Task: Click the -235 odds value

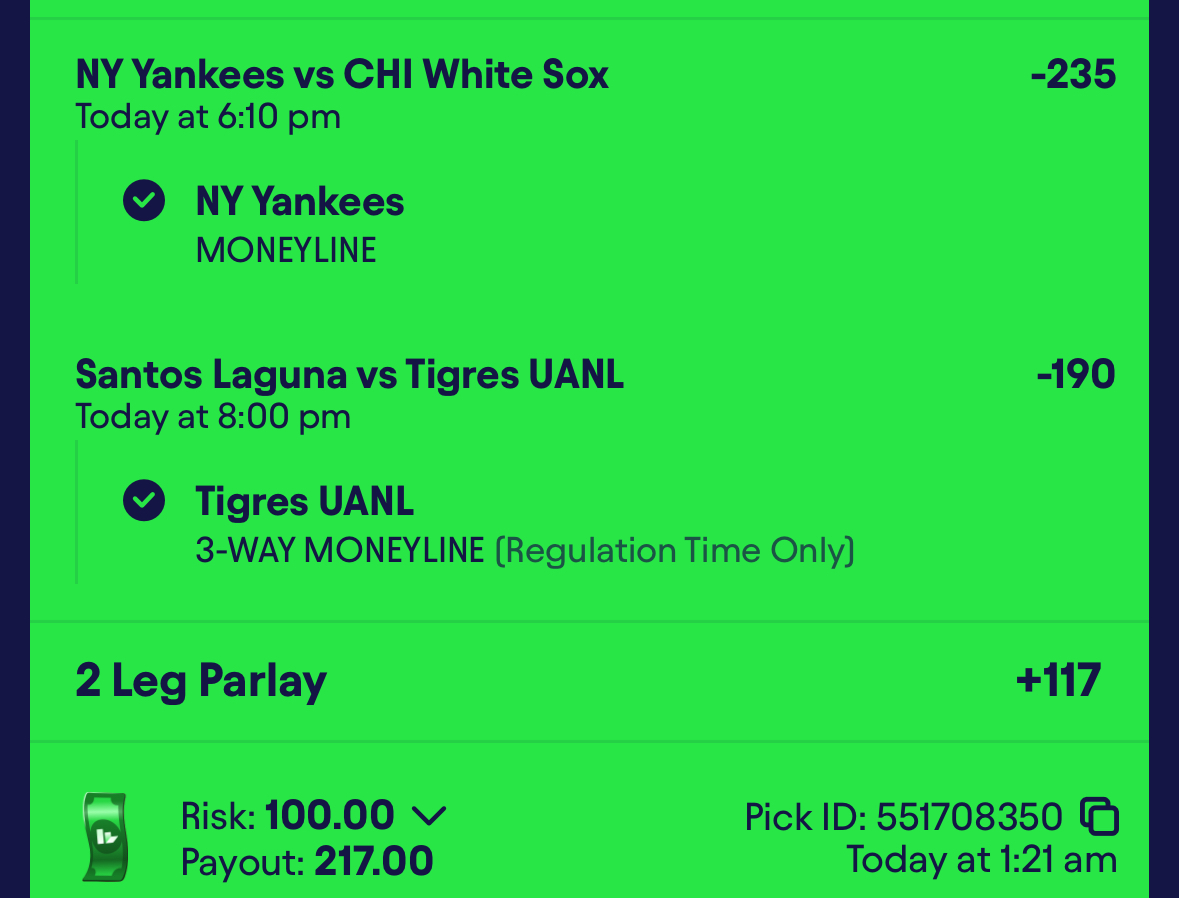Action: pos(1073,74)
